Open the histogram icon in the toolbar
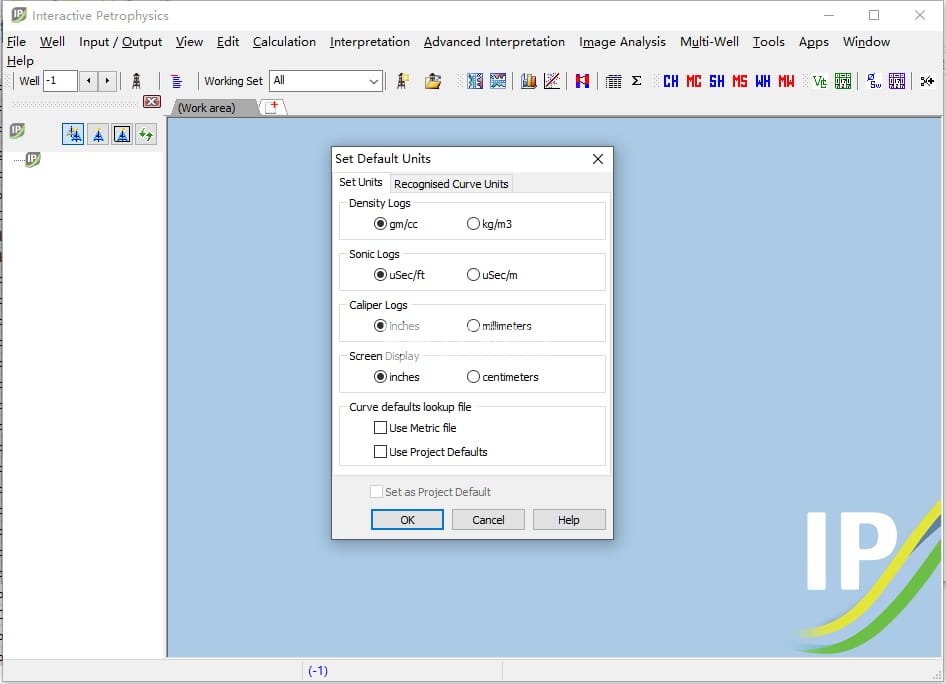Image resolution: width=946 pixels, height=684 pixels. point(529,81)
